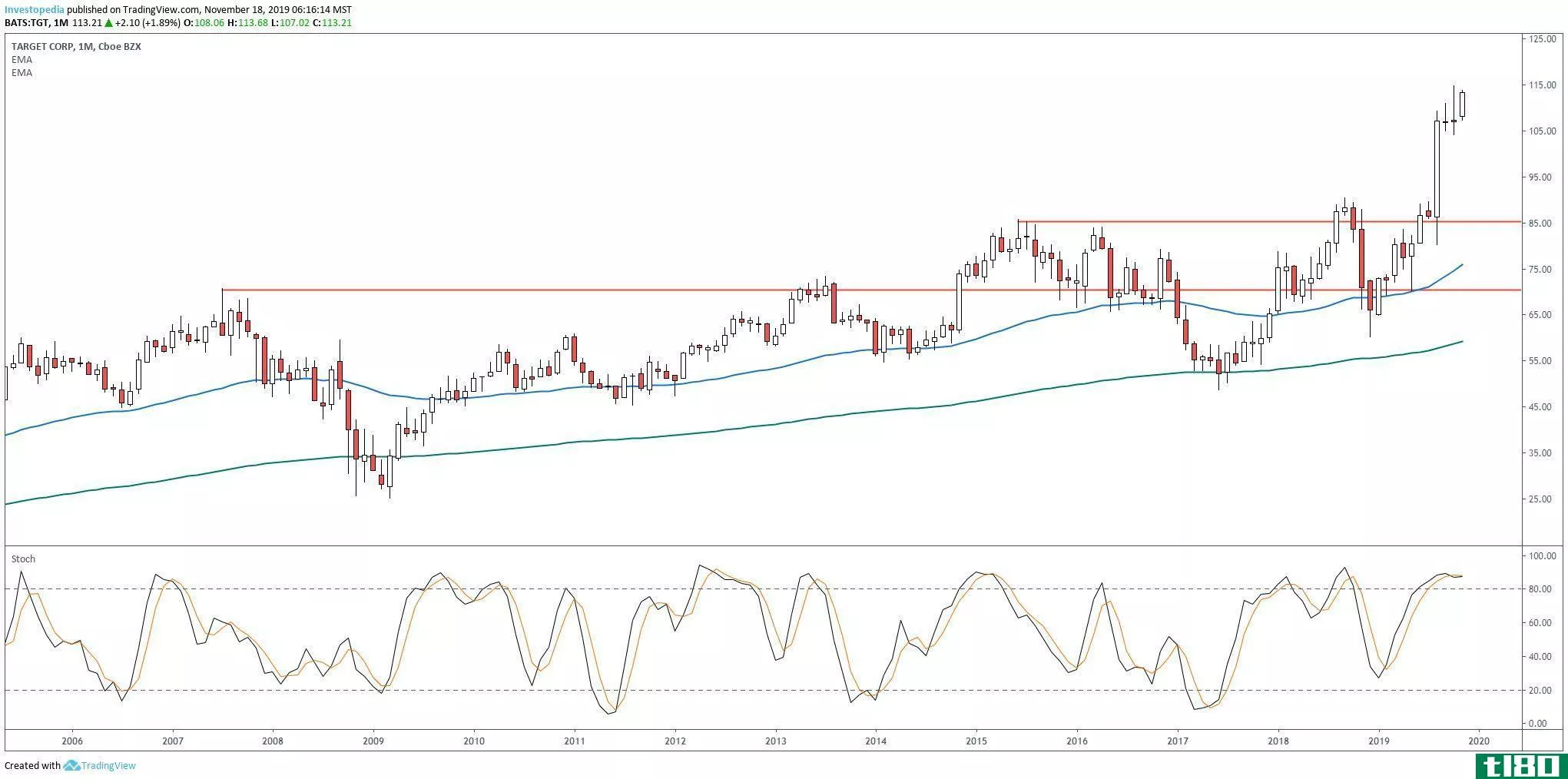Click the 115.00 price axis label
The height and width of the screenshot is (779, 1568).
point(1543,85)
